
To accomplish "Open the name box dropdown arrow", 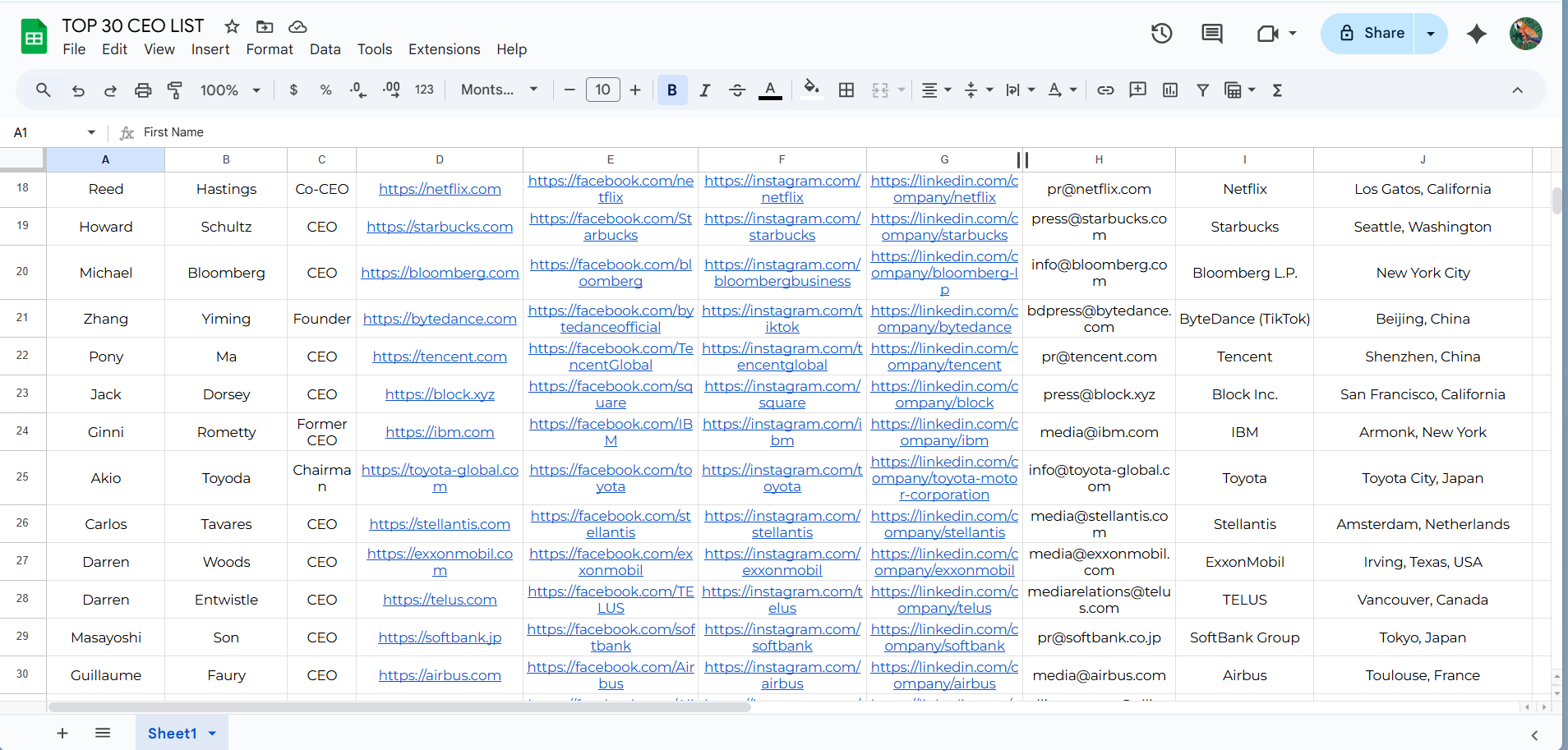I will click(91, 132).
